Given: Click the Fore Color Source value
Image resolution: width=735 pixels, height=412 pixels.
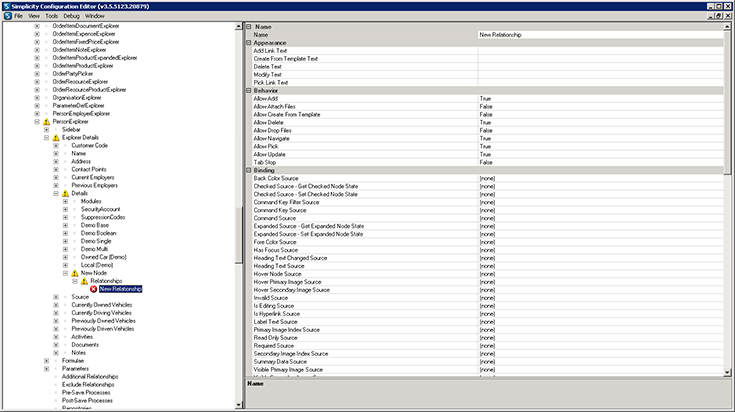Looking at the screenshot, I should click(600, 242).
